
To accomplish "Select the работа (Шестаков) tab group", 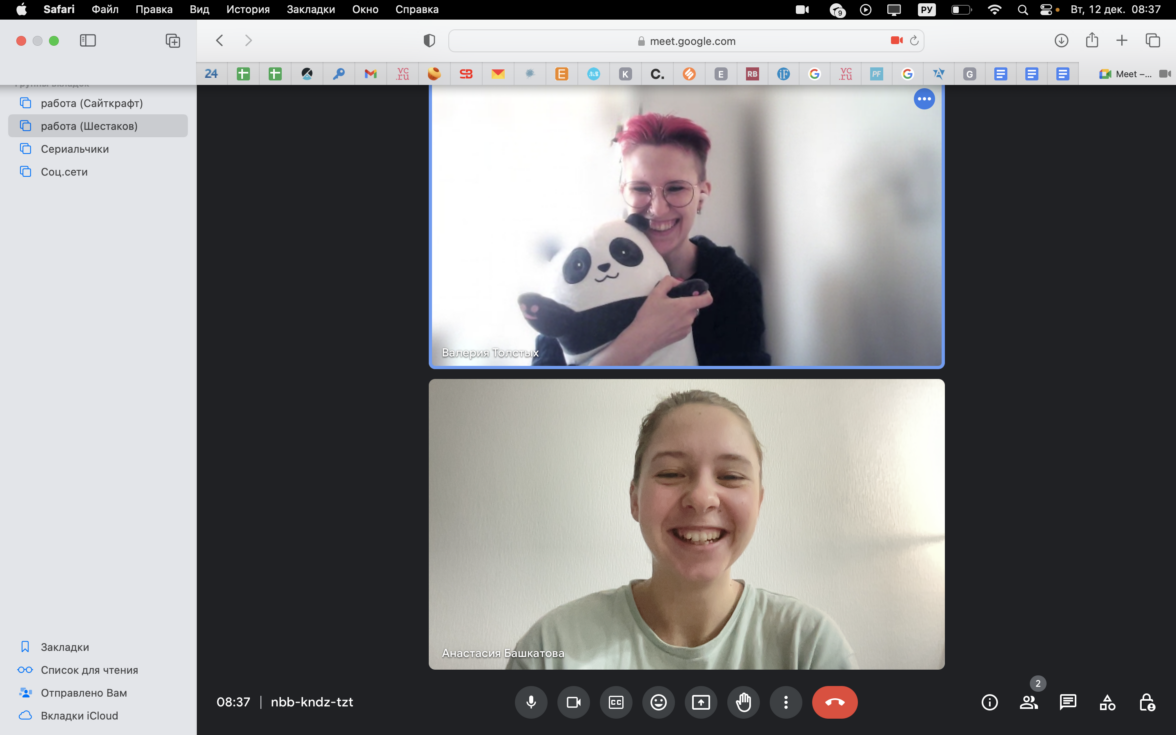I will 98,126.
